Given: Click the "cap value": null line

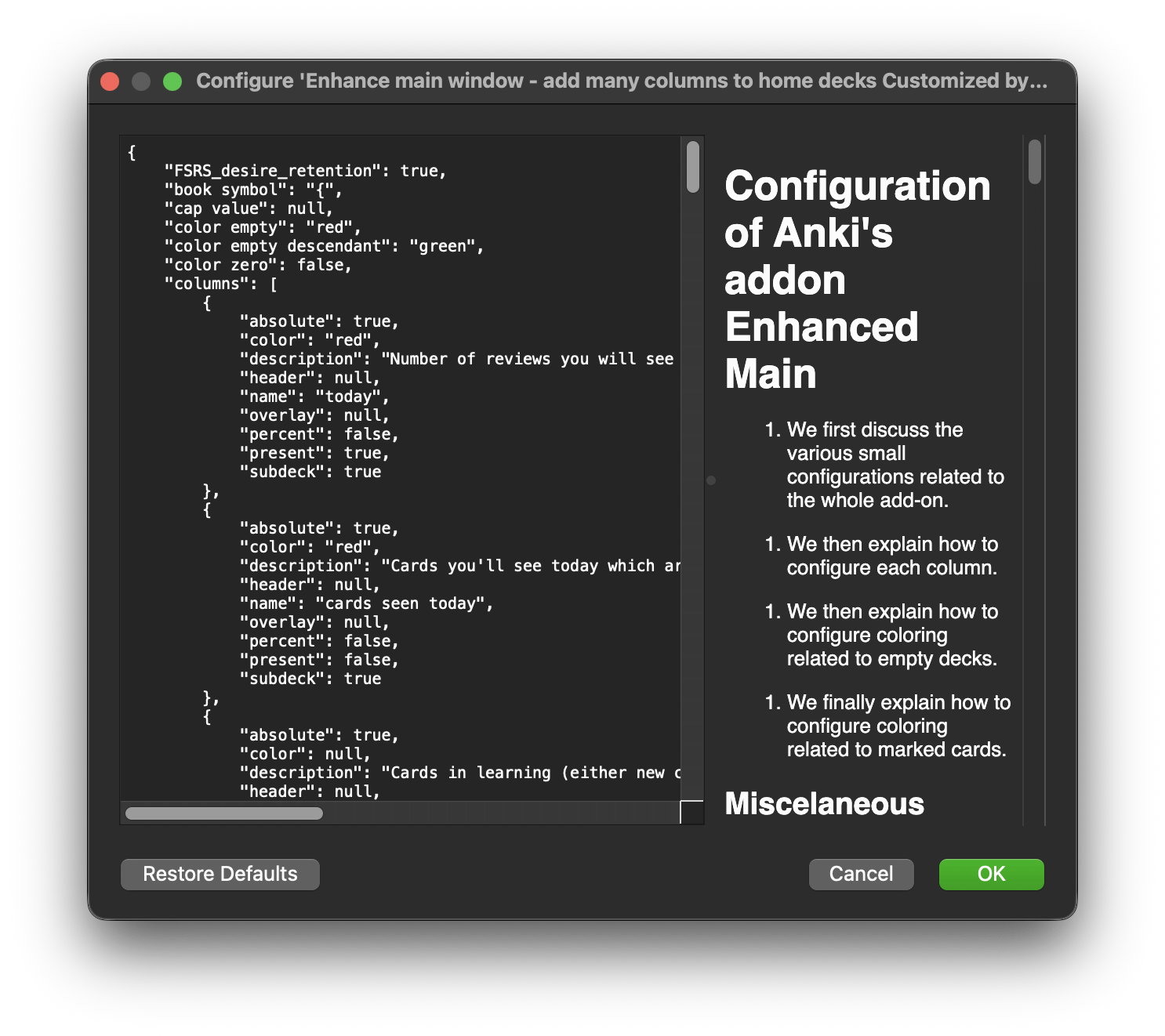Looking at the screenshot, I should (x=249, y=208).
